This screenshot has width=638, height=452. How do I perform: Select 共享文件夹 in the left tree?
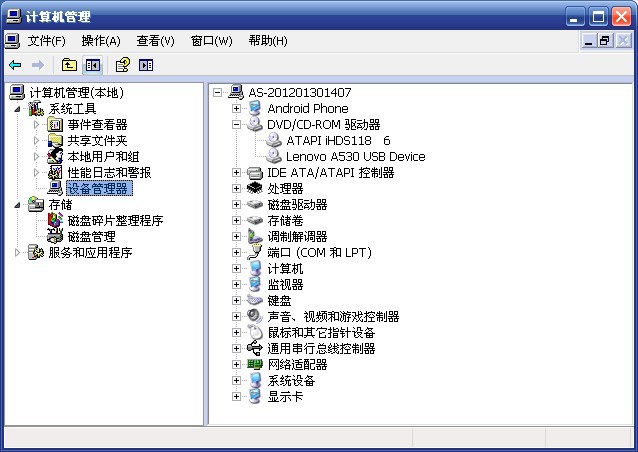pos(97,140)
